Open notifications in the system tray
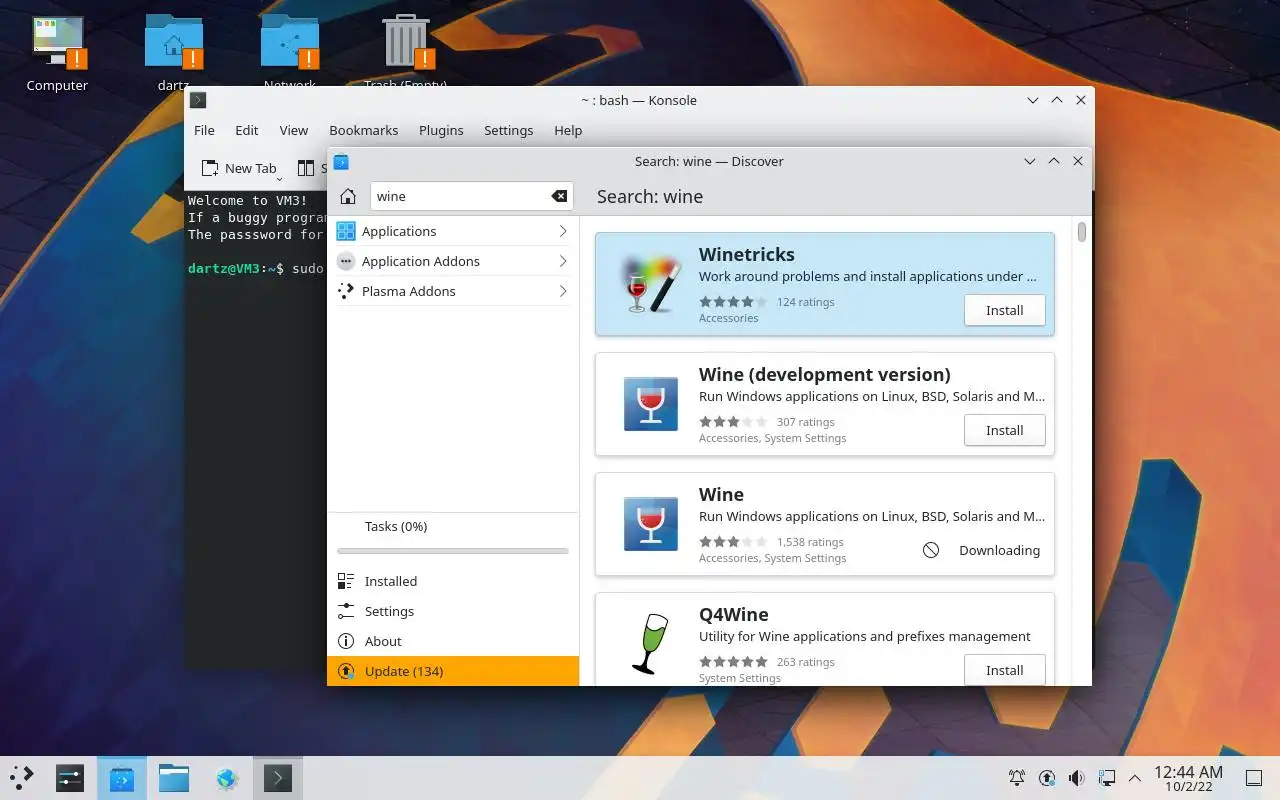Viewport: 1280px width, 800px height. (1017, 778)
